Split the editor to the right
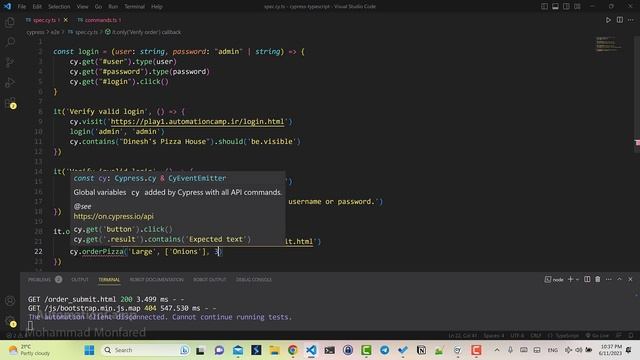The height and width of the screenshot is (360, 640). coord(620,20)
